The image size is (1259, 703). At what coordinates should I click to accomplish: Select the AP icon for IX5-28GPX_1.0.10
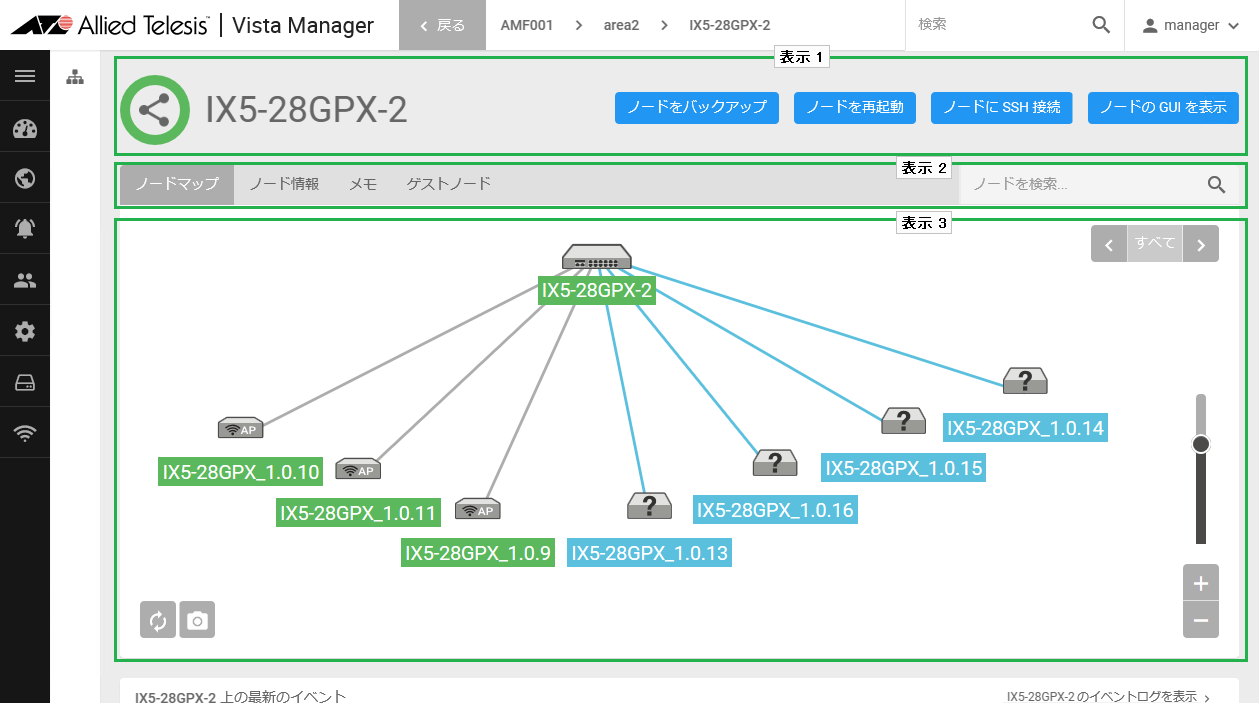click(x=240, y=428)
